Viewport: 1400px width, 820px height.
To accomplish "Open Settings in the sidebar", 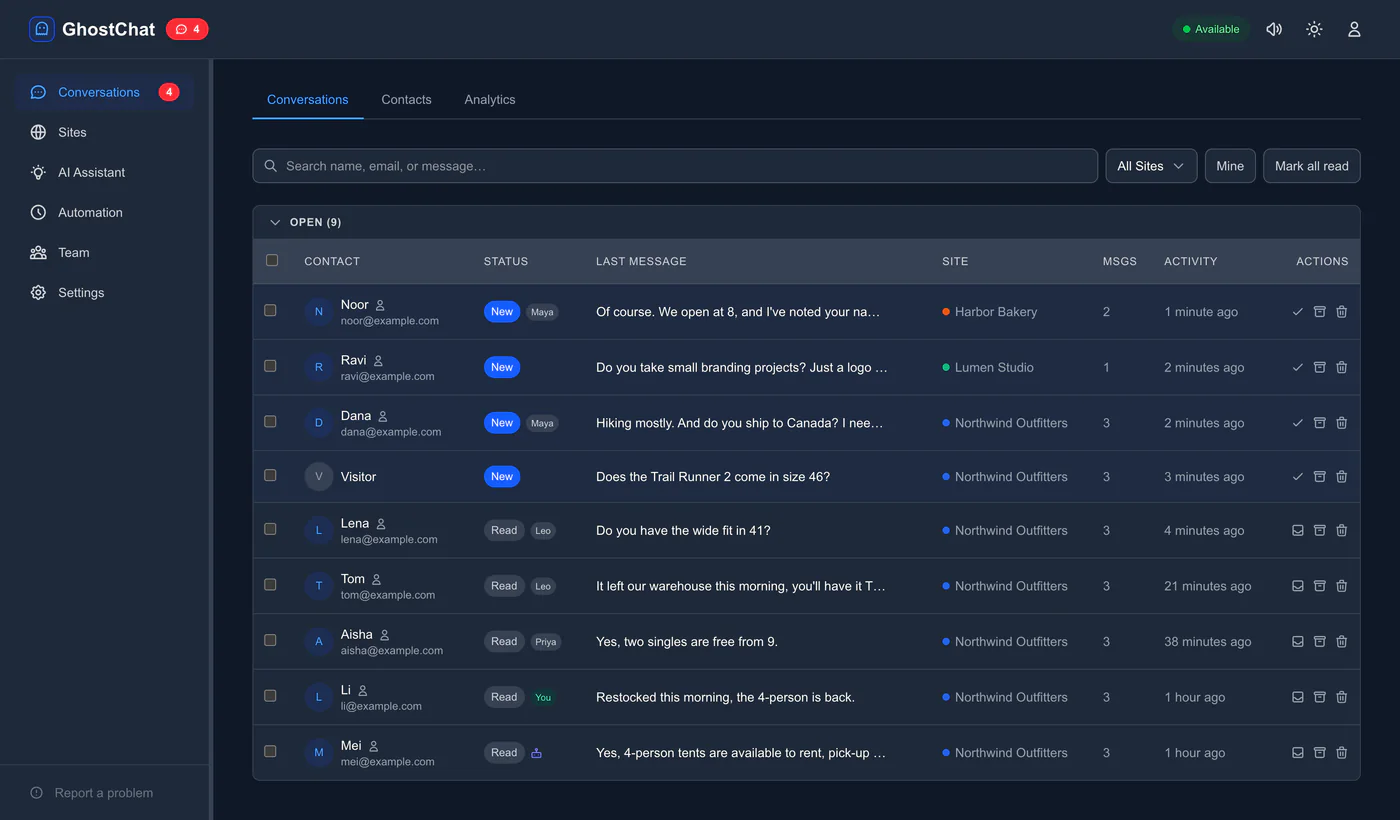I will click(104, 292).
